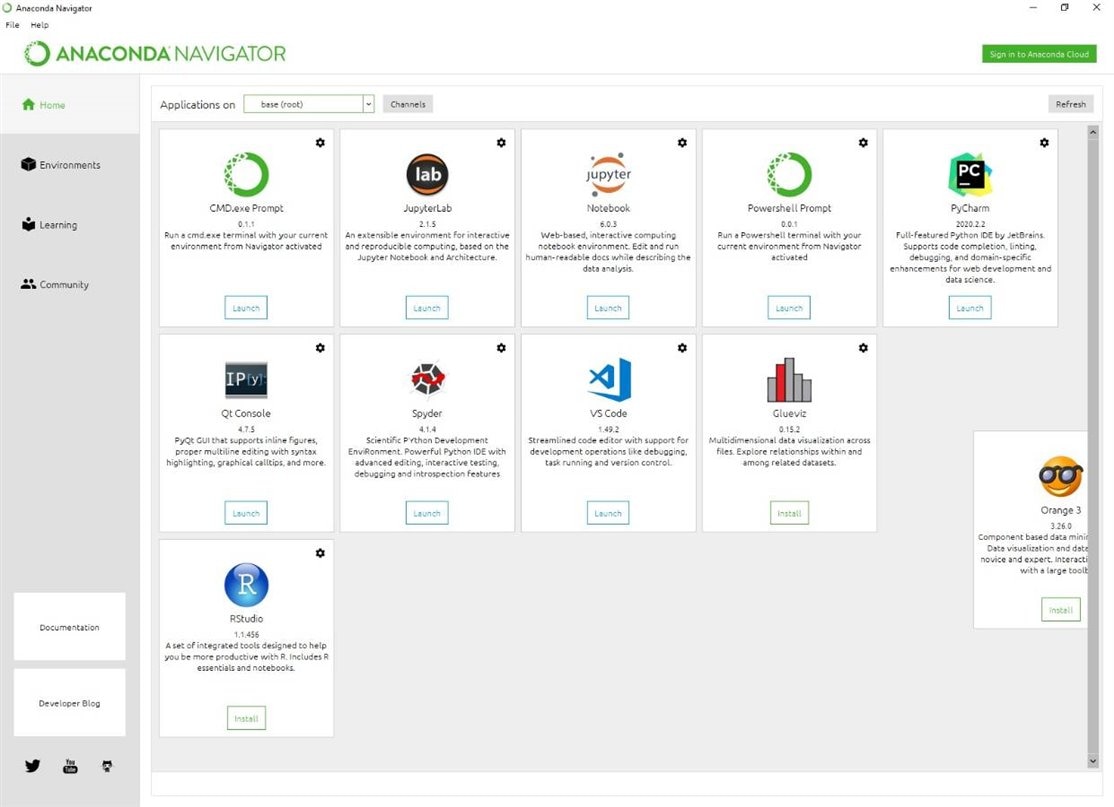
Task: Open Anaconda YouTube link icon
Action: pyautogui.click(x=70, y=766)
